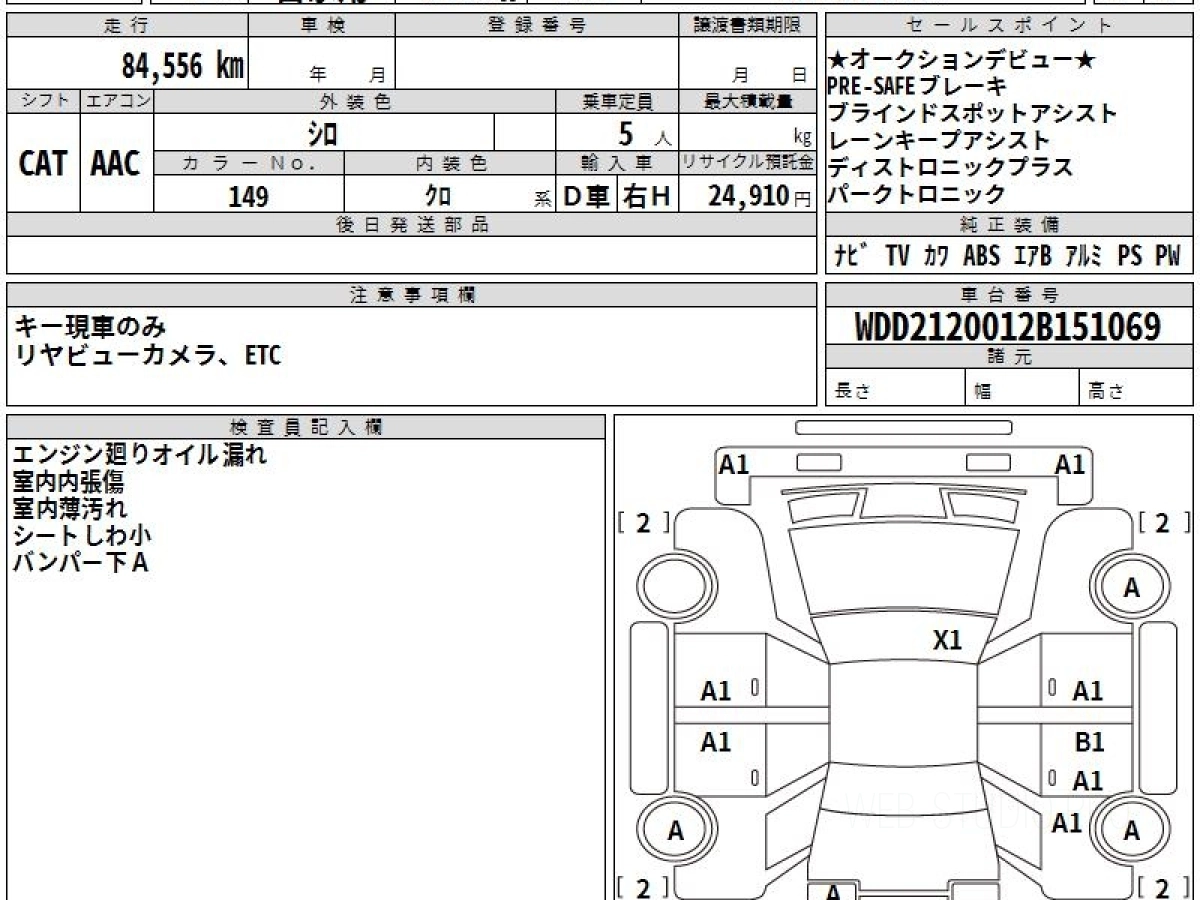Screen dimensions: 1200x900
Task: Click the 後日発送部品 header
Action: 412,225
